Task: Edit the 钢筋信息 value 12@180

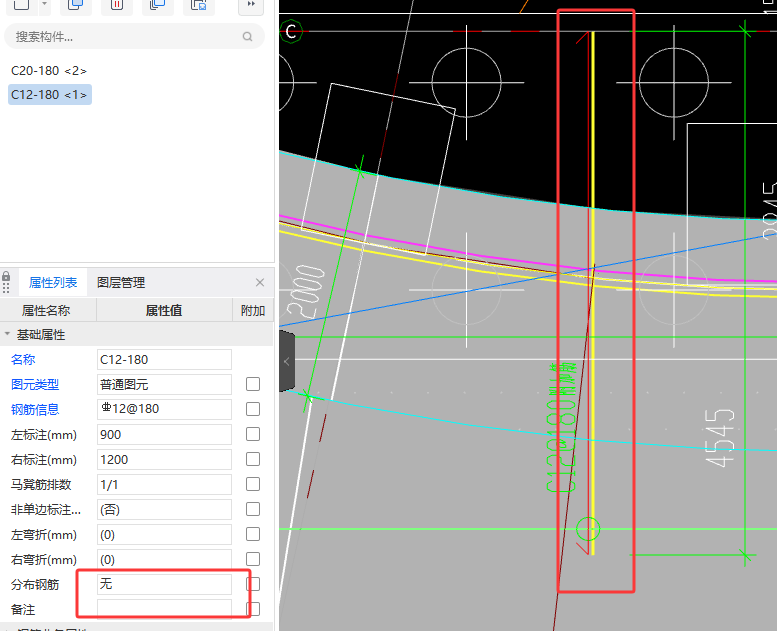Action: (x=164, y=409)
